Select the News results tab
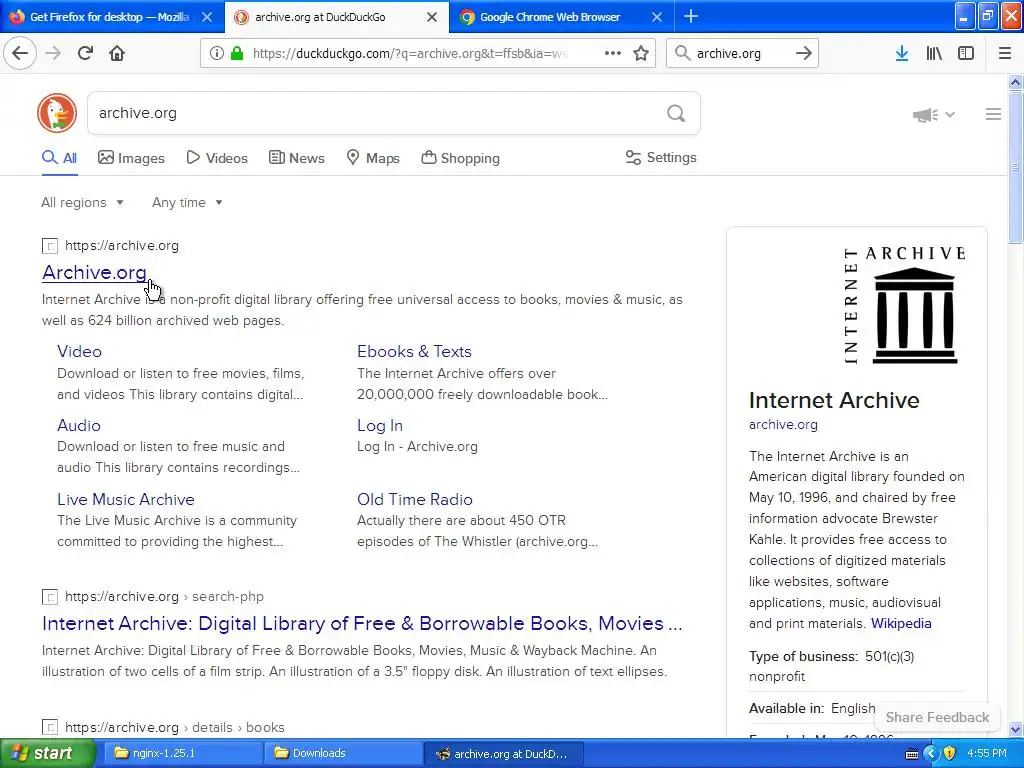The width and height of the screenshot is (1024, 768). click(296, 158)
